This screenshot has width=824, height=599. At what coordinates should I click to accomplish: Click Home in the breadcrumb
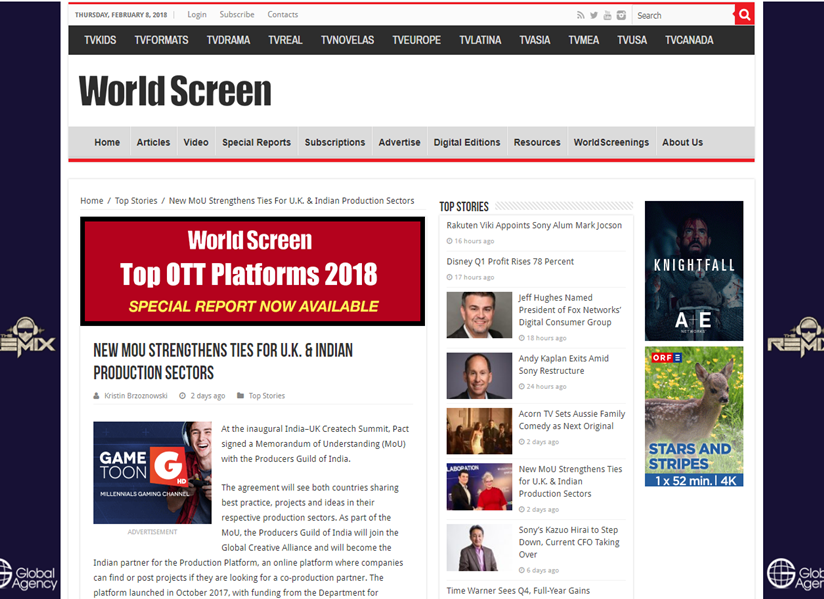pyautogui.click(x=92, y=201)
